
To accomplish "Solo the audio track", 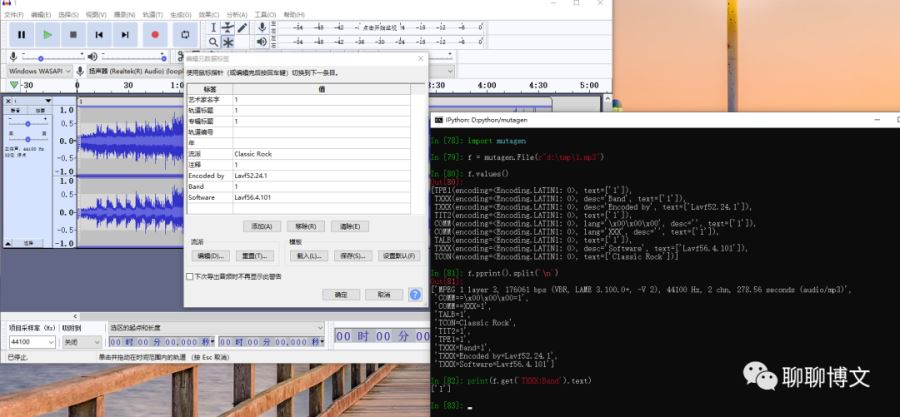I will (x=40, y=110).
